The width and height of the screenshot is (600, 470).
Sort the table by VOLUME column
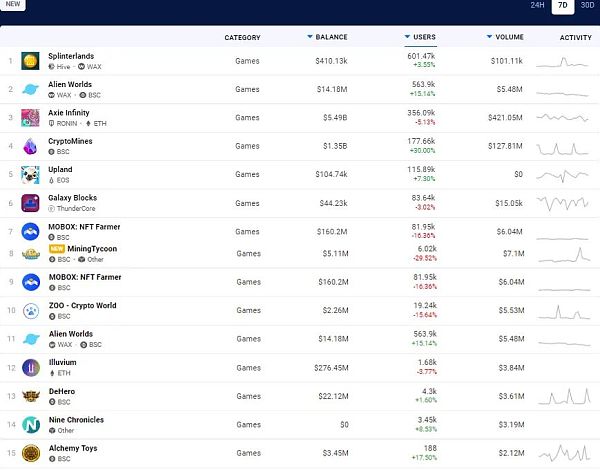(509, 37)
